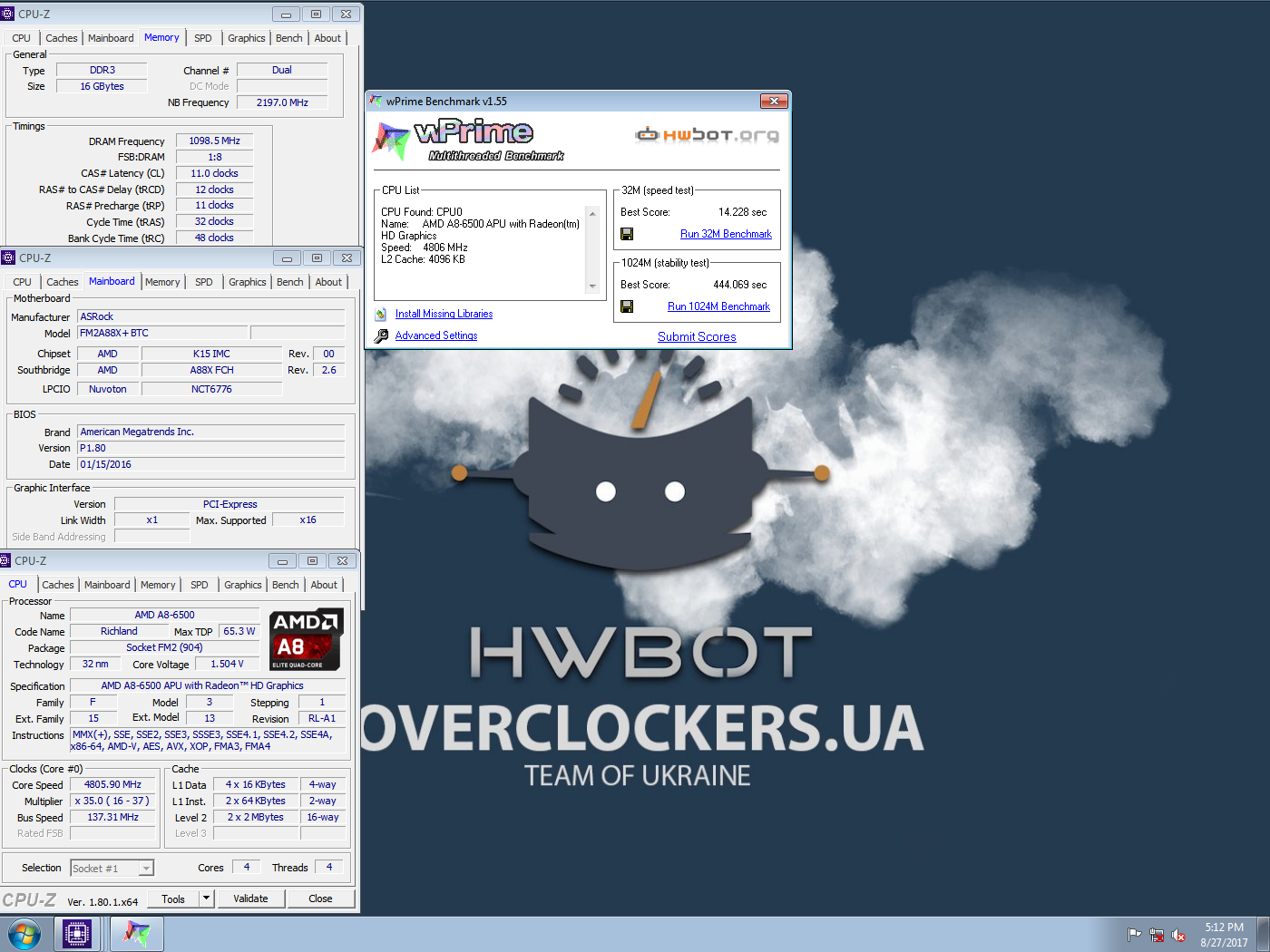1270x952 pixels.
Task: Click the Manufacturer value ASRock
Action: point(211,316)
